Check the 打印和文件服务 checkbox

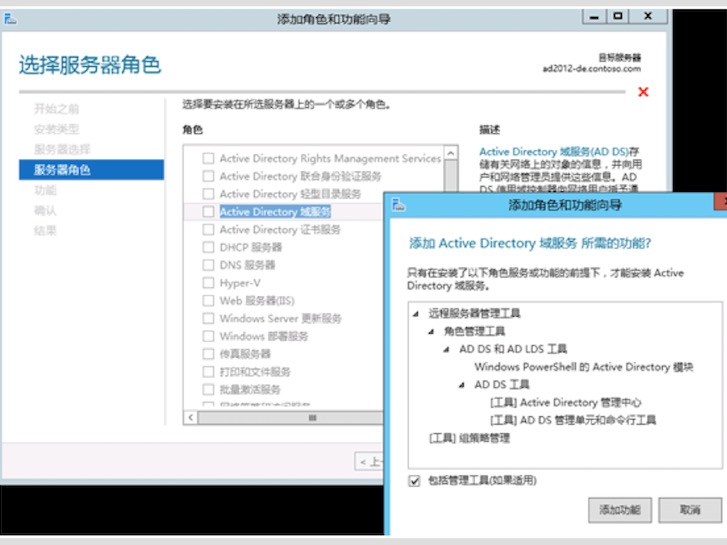208,372
